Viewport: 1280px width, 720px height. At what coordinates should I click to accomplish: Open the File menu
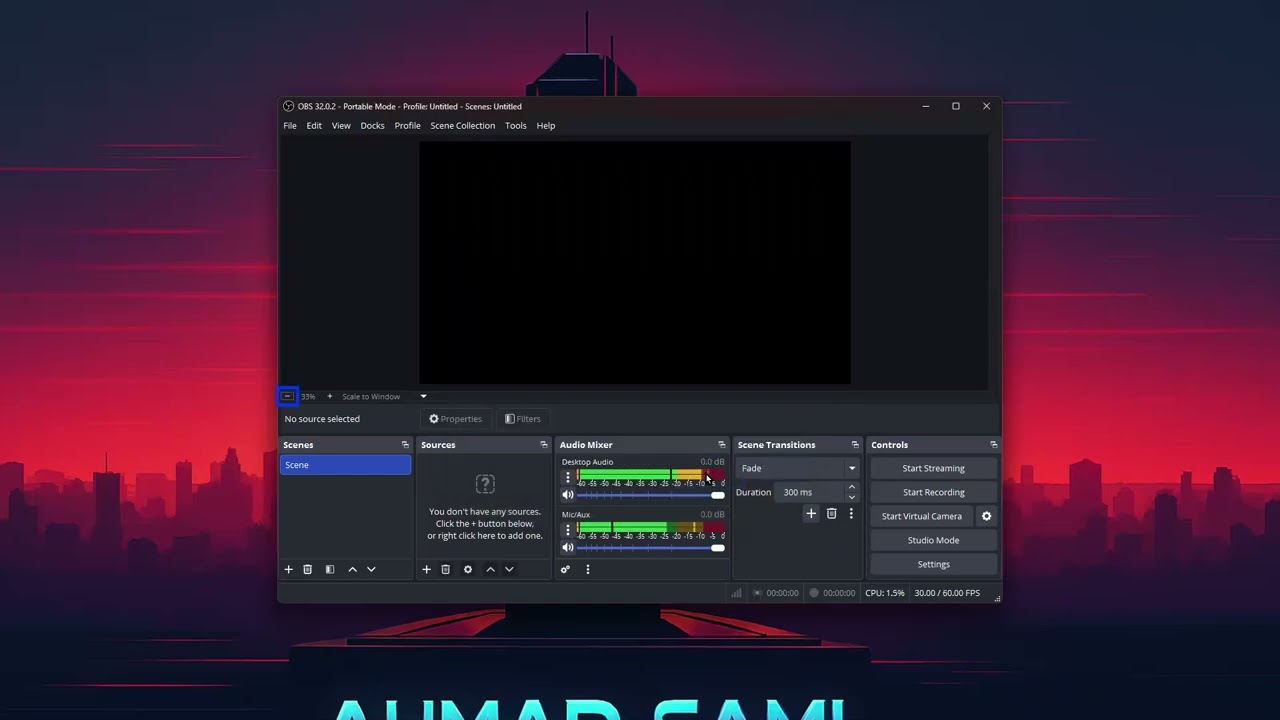290,126
